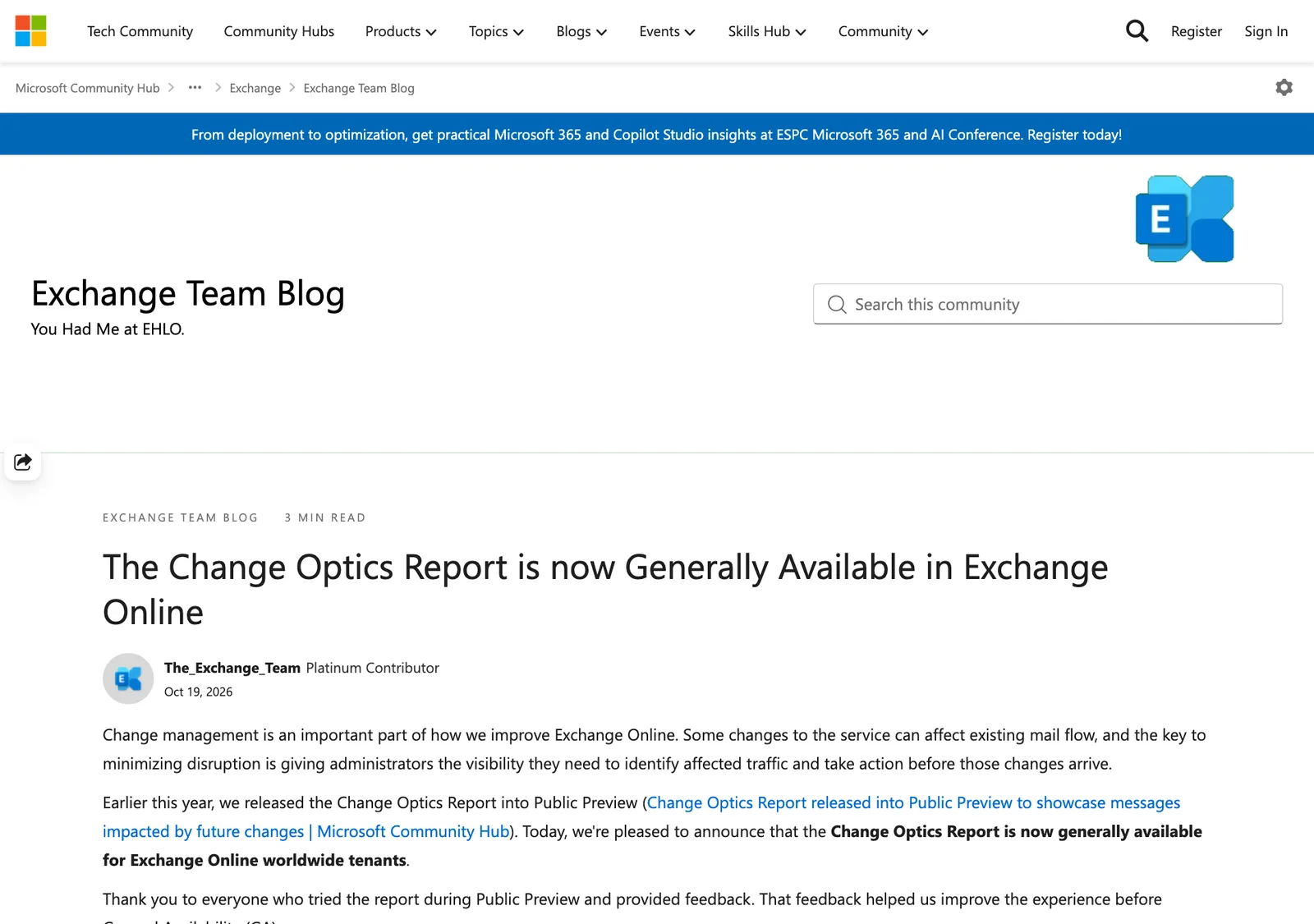This screenshot has width=1314, height=924.
Task: Click the Register link
Action: click(1197, 31)
